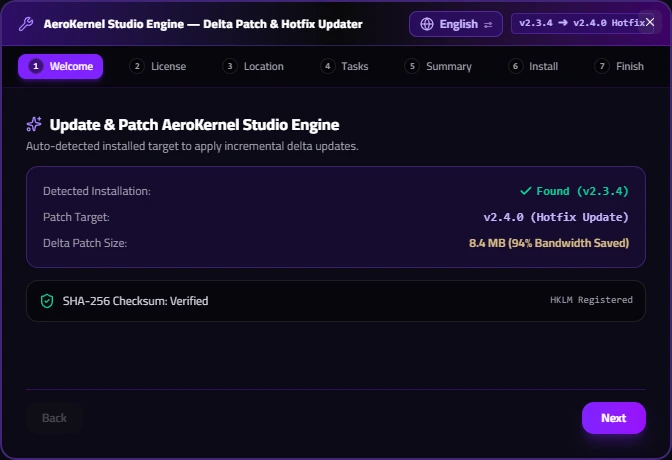This screenshot has width=672, height=460.
Task: Click 'HKLM Registered' label
Action: coord(591,300)
